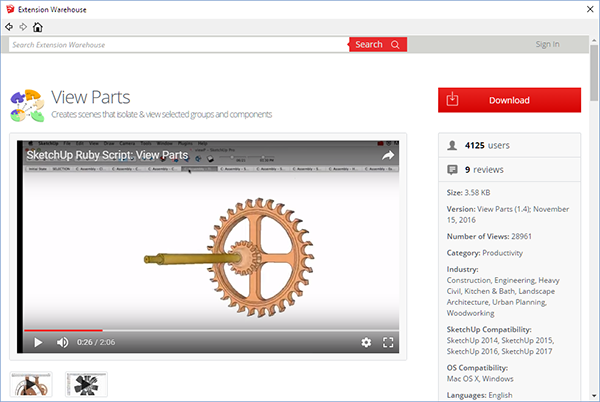The image size is (600, 402).
Task: Click the Productivity category text
Action: coord(502,253)
